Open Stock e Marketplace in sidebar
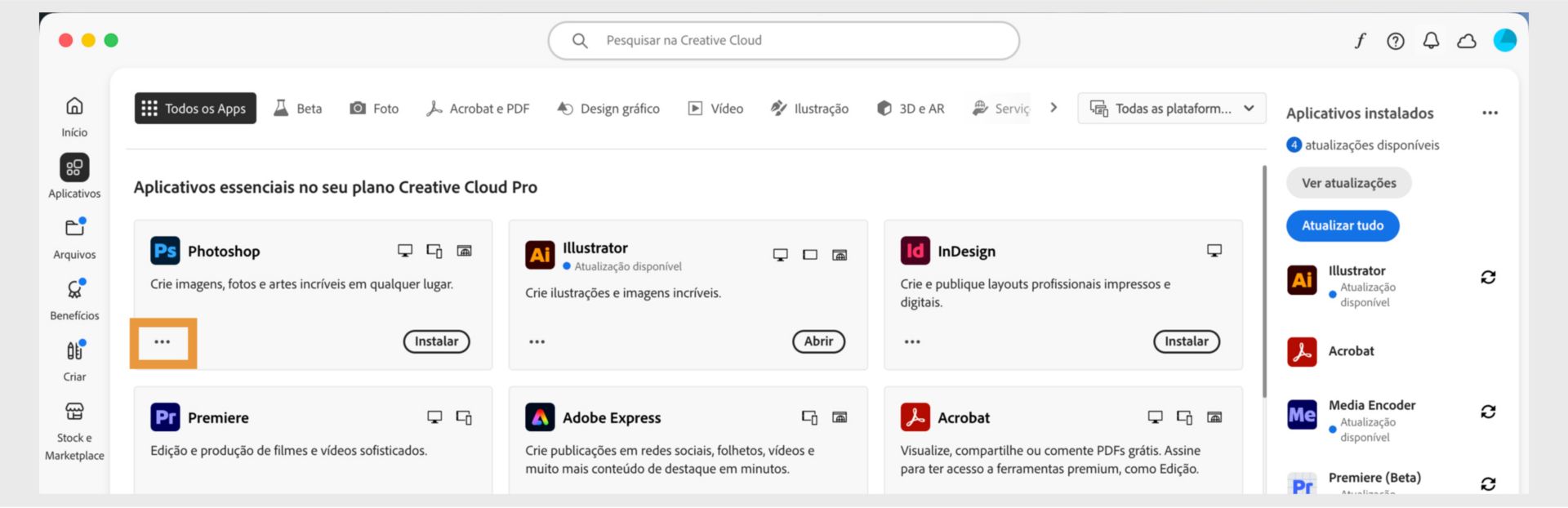Screen dimensions: 1568x508 [x=74, y=411]
